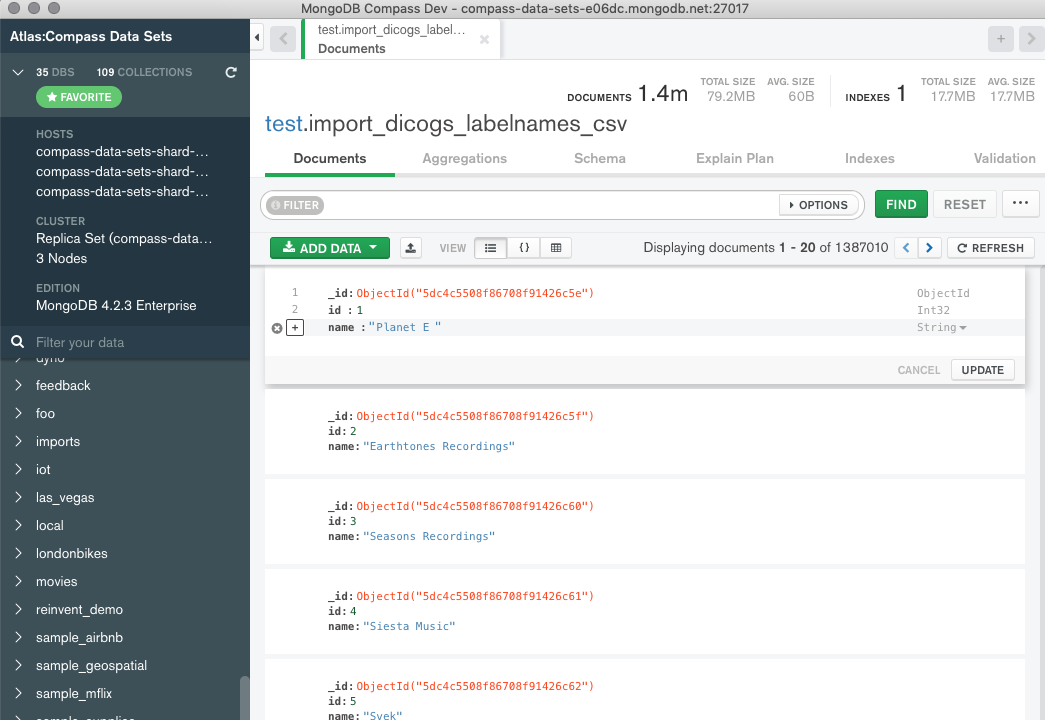Close the test.import_dicogs_label tab

pyautogui.click(x=485, y=39)
